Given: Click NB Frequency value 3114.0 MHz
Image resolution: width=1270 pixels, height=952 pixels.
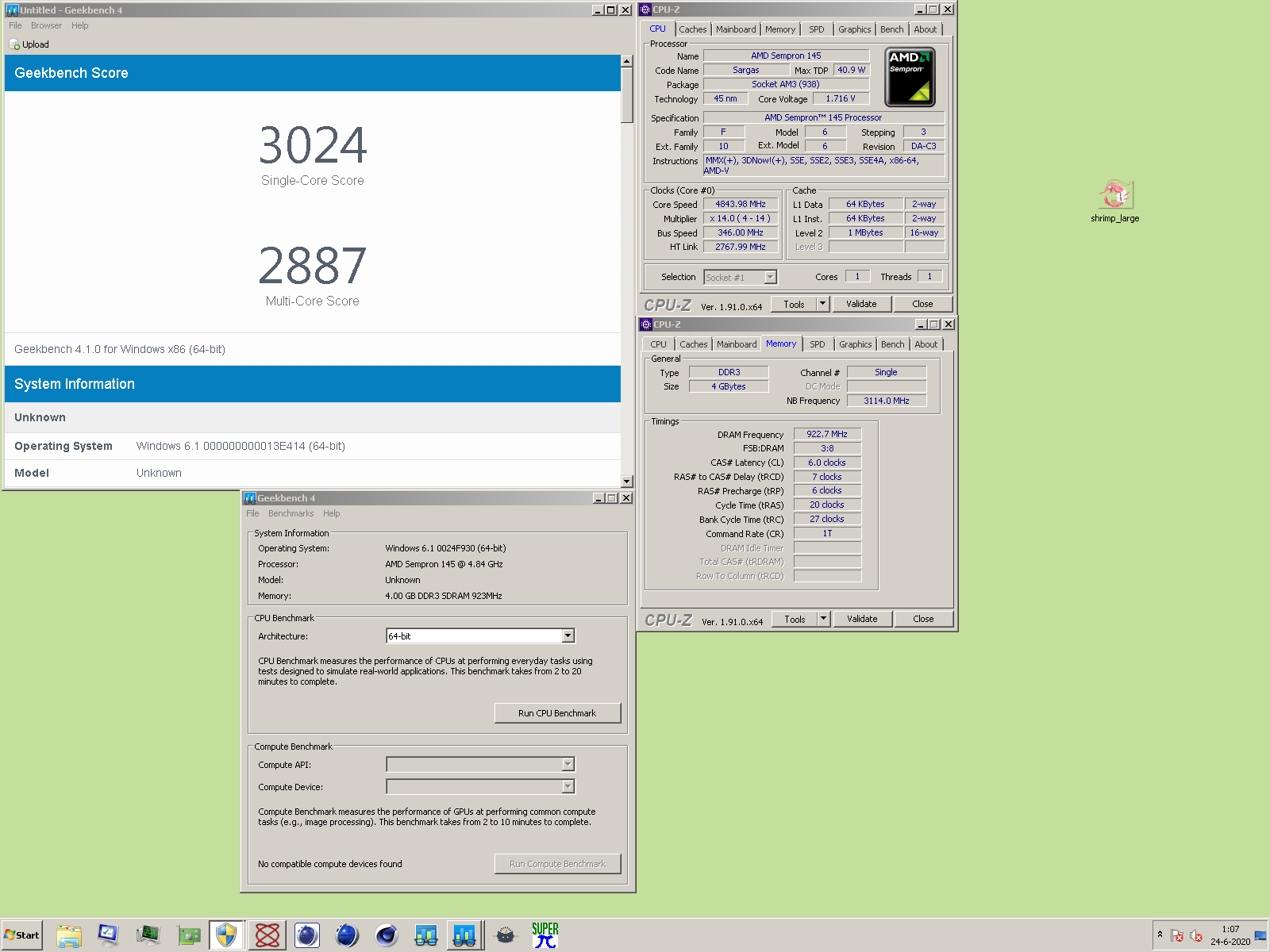Looking at the screenshot, I should [x=887, y=401].
